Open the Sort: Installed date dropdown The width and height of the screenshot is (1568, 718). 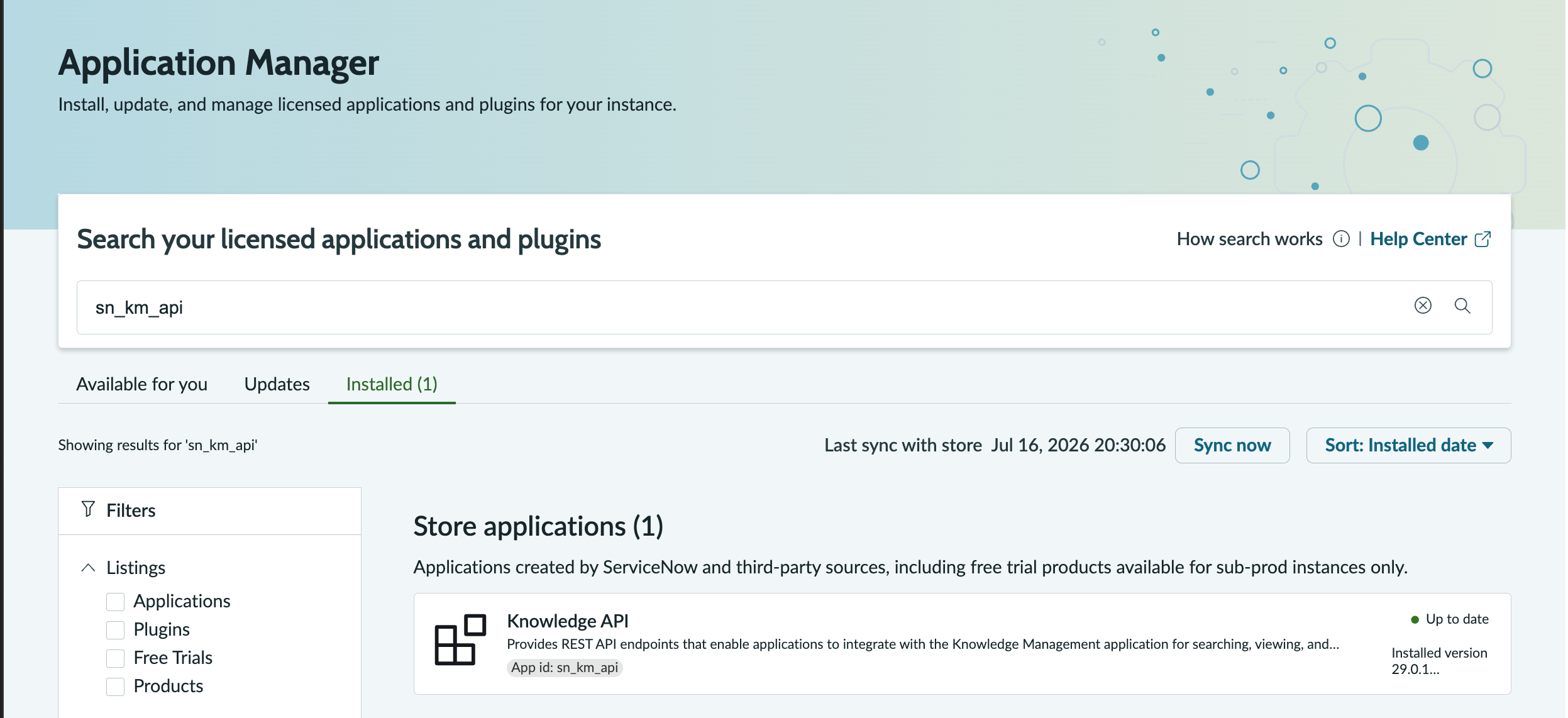[x=1408, y=445]
